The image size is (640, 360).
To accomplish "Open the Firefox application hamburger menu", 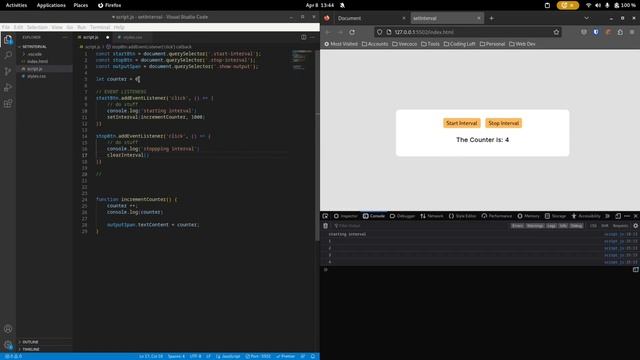I will tap(632, 32).
